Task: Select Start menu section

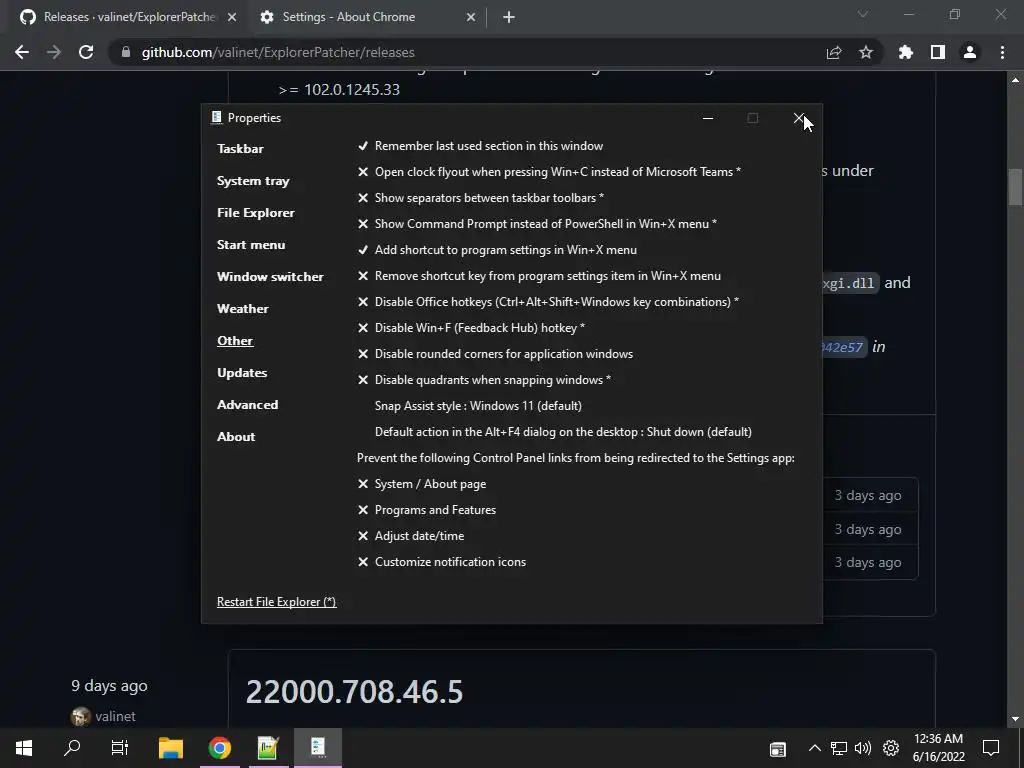Action: pos(251,245)
